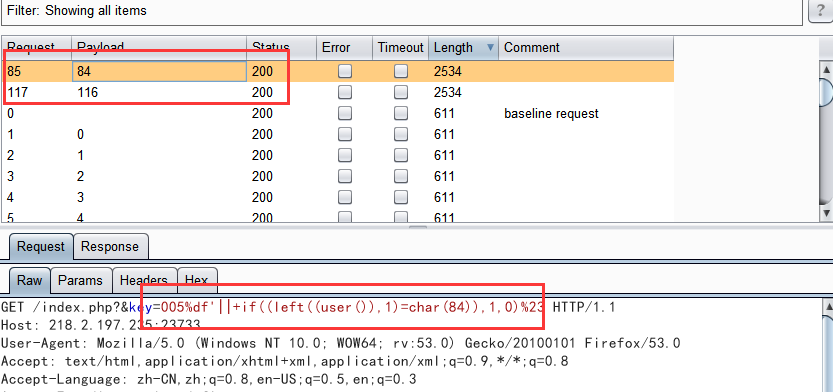Toggle Timeout checkbox for request 1
Viewport: 833px width, 392px height.
[x=401, y=134]
